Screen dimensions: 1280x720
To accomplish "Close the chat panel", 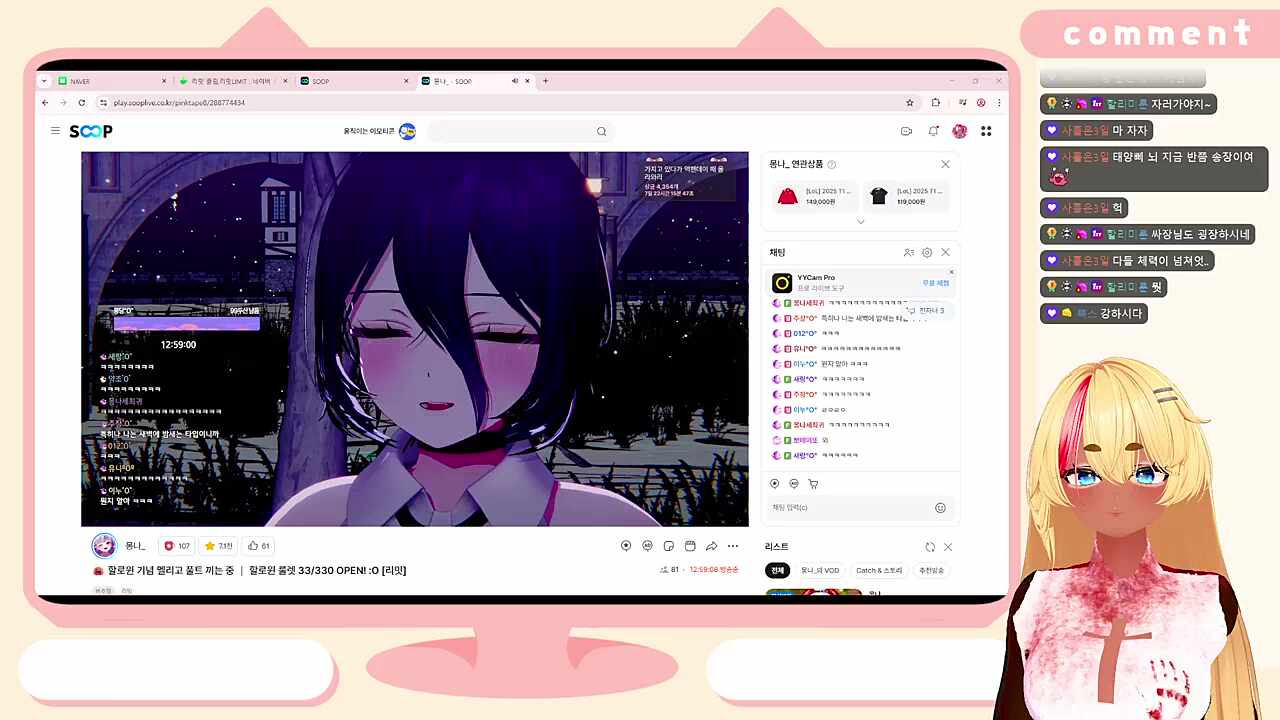I will [945, 253].
